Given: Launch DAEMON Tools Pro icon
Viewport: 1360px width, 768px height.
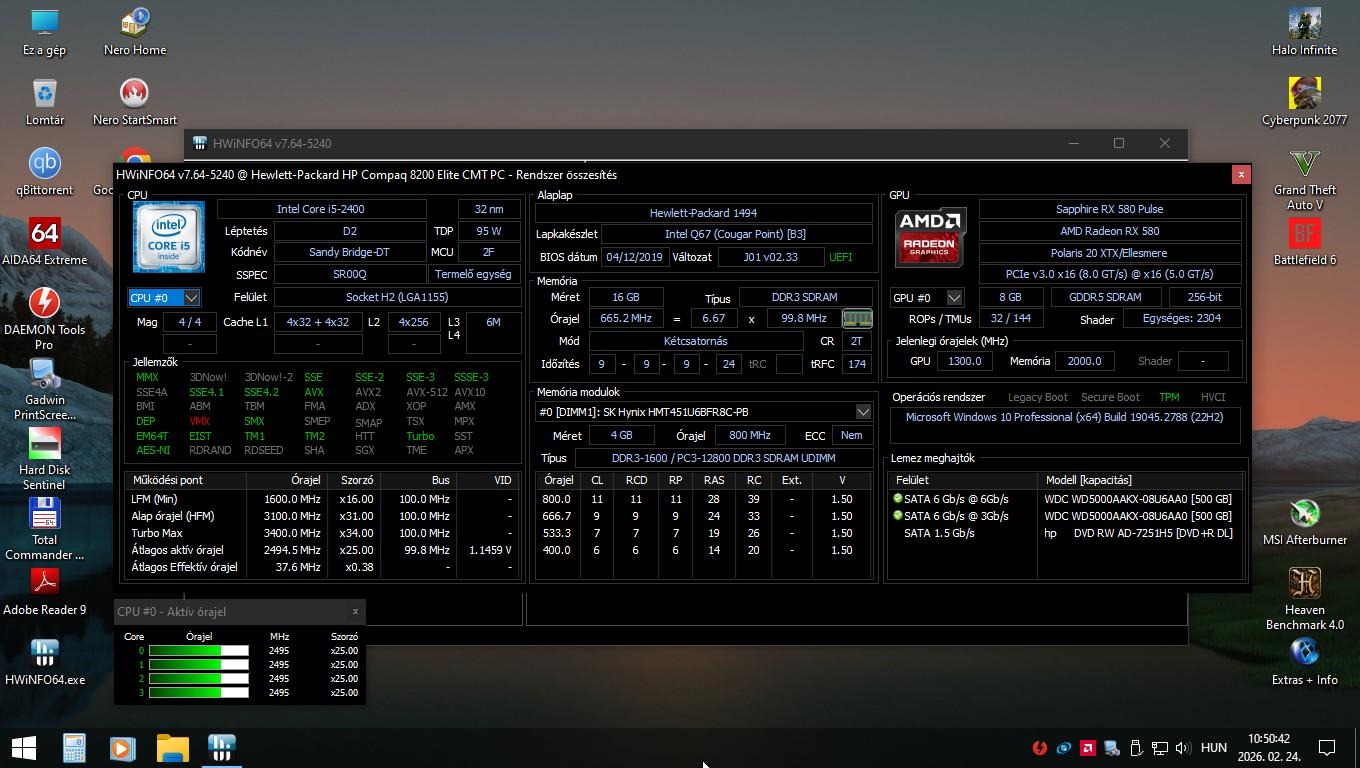Looking at the screenshot, I should pos(44,318).
